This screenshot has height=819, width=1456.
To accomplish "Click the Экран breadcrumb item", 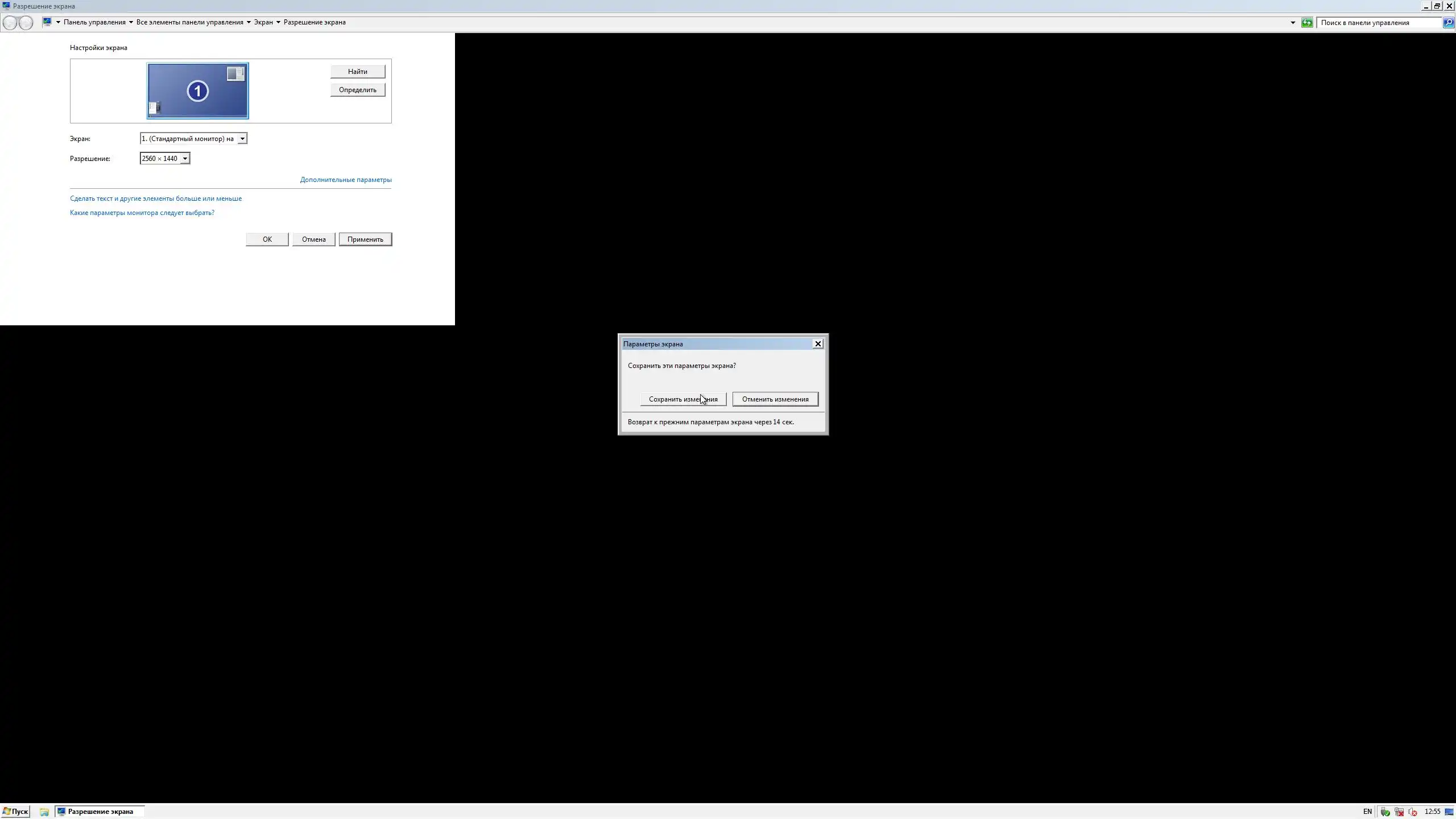I will pyautogui.click(x=263, y=22).
